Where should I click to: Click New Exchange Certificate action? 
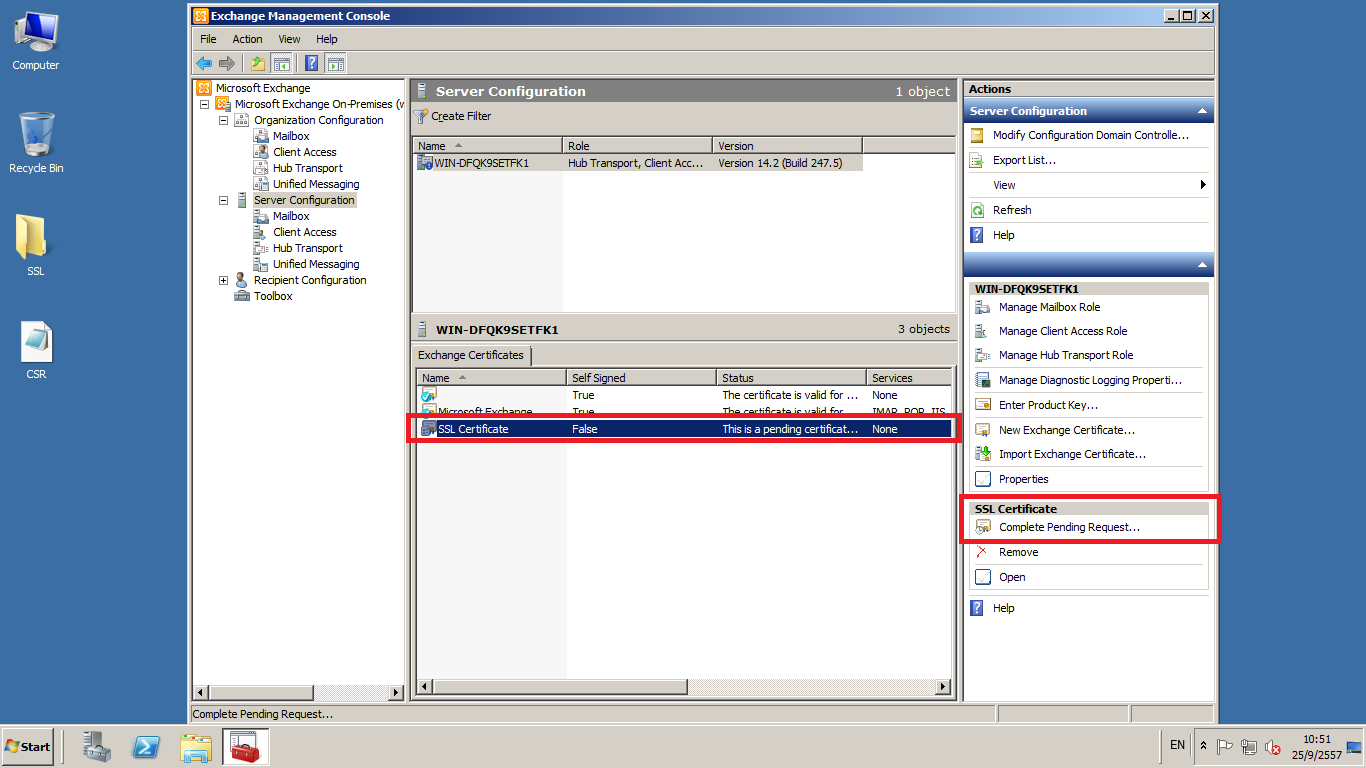pyautogui.click(x=1066, y=430)
